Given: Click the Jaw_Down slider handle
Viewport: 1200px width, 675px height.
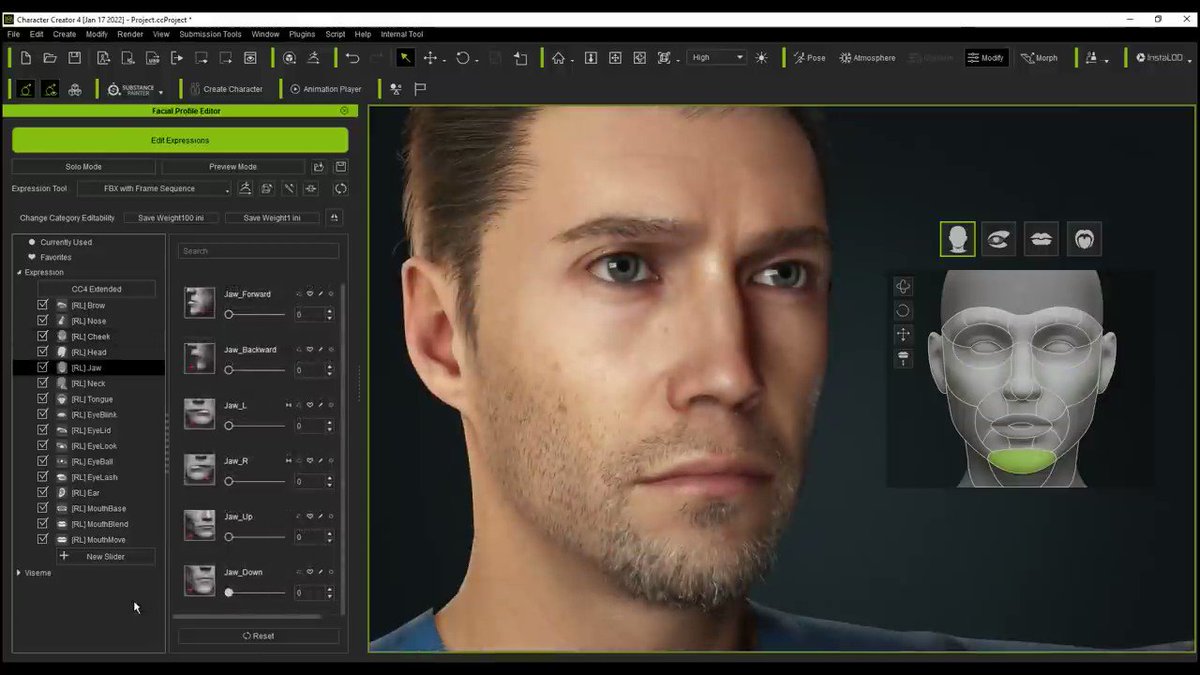Looking at the screenshot, I should (229, 592).
